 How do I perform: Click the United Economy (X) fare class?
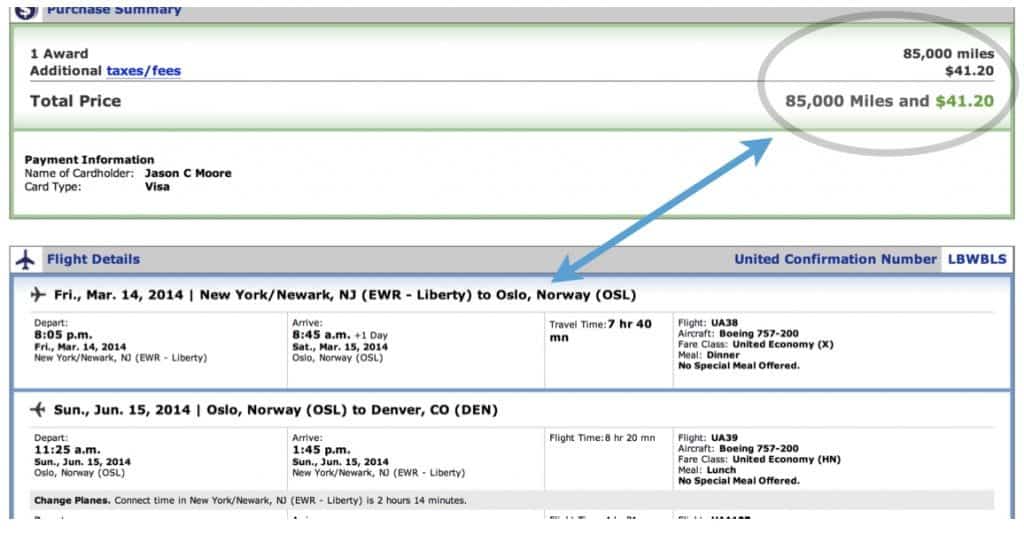click(783, 344)
